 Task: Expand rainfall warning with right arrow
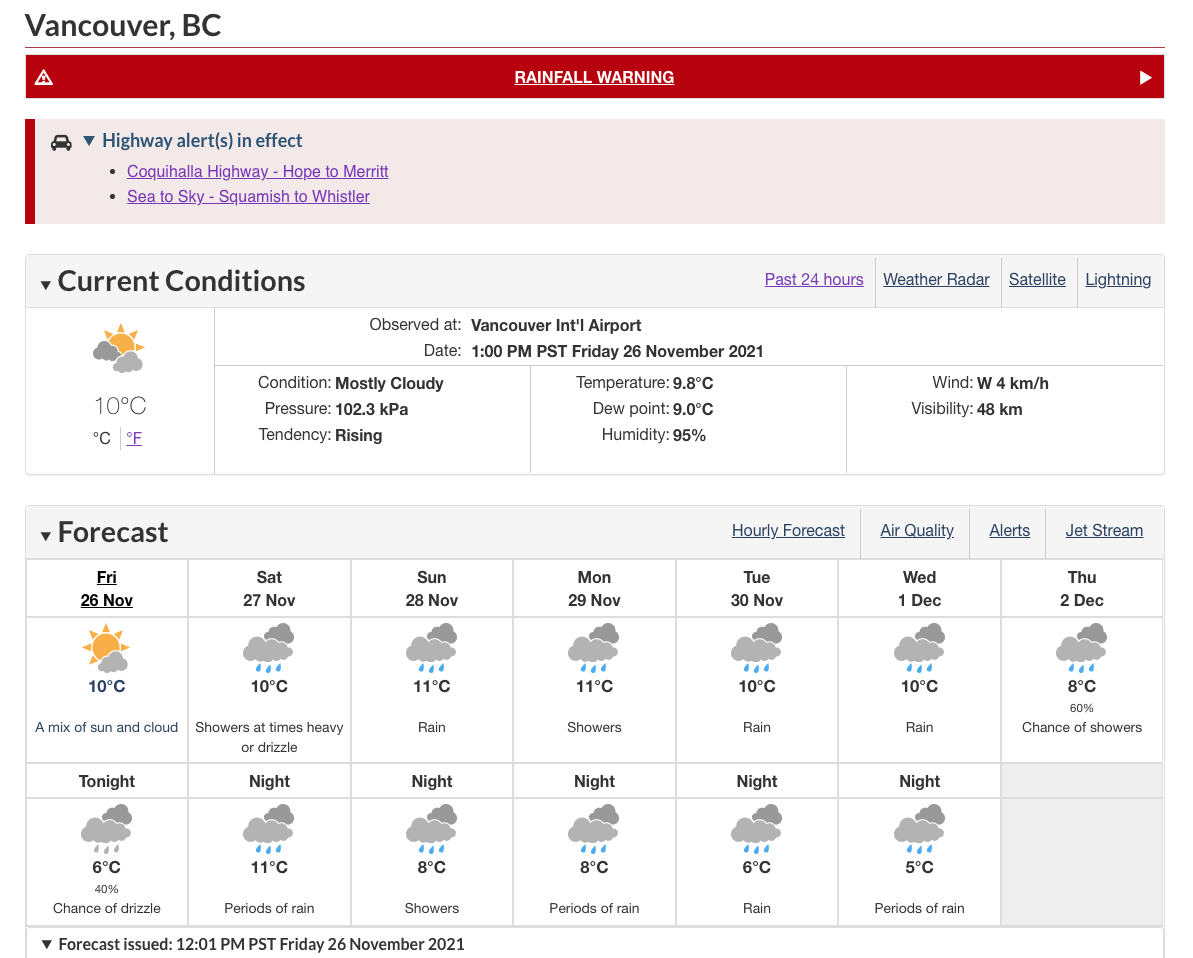tap(1145, 78)
